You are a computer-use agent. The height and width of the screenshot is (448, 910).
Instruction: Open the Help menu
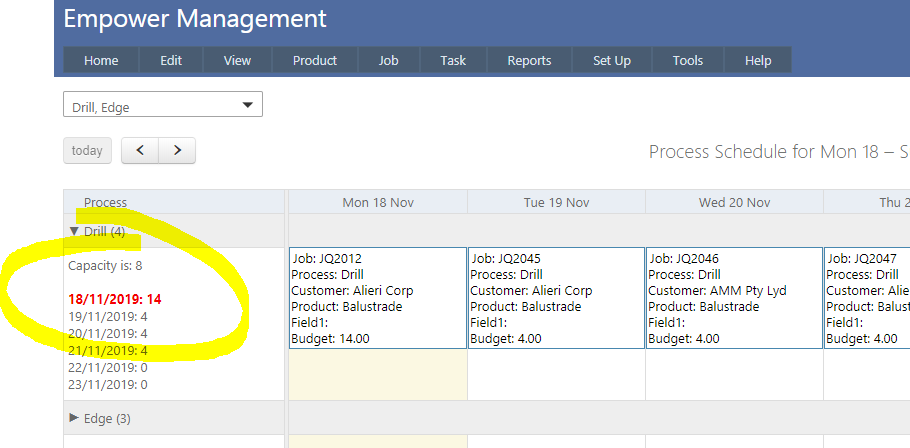coord(758,60)
